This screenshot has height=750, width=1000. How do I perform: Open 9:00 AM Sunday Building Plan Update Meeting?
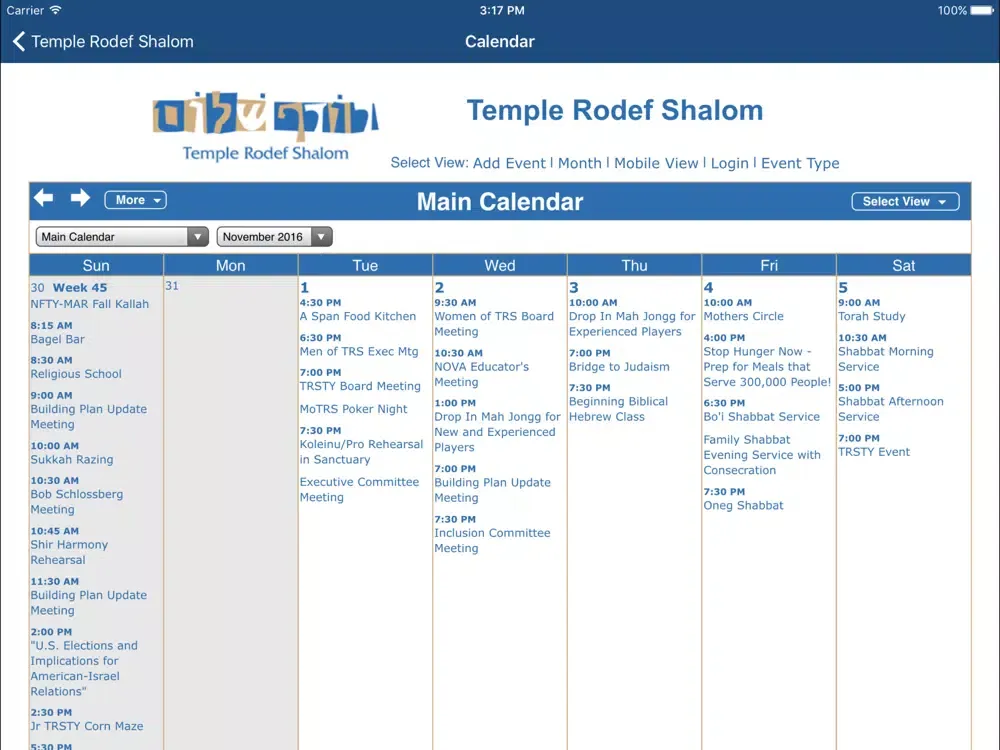(x=89, y=416)
